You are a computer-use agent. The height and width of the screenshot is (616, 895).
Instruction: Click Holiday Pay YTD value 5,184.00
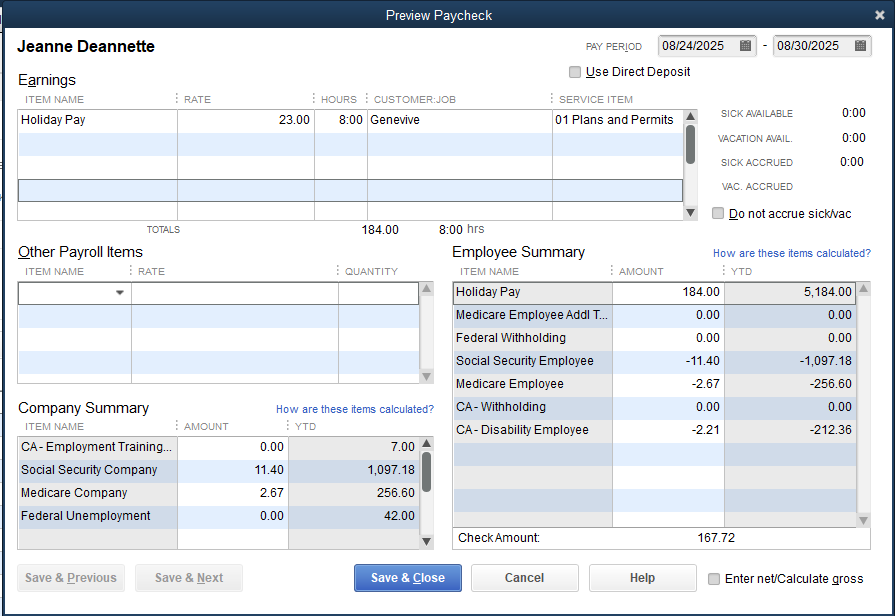click(791, 292)
